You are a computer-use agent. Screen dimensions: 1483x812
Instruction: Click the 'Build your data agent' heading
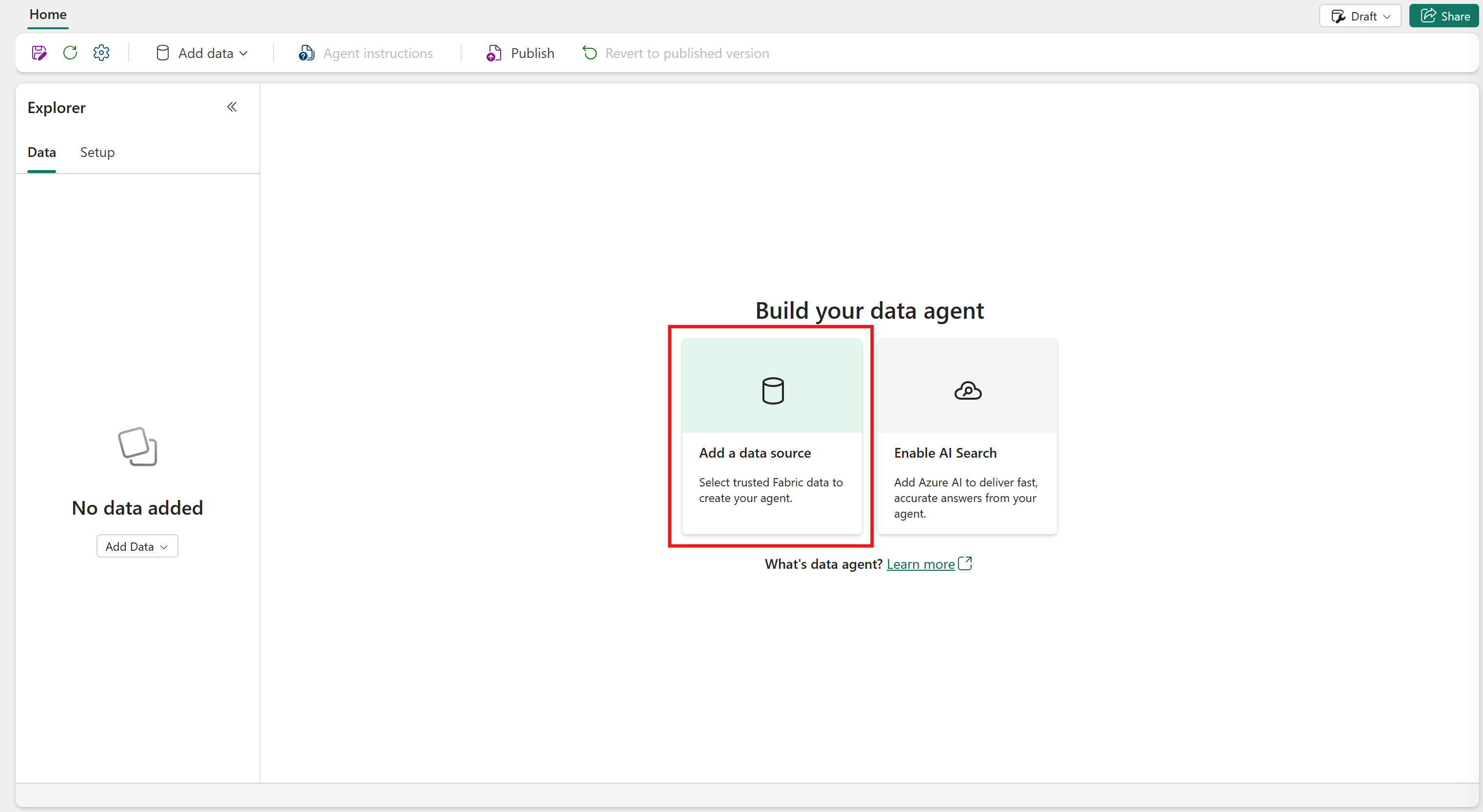click(x=869, y=311)
